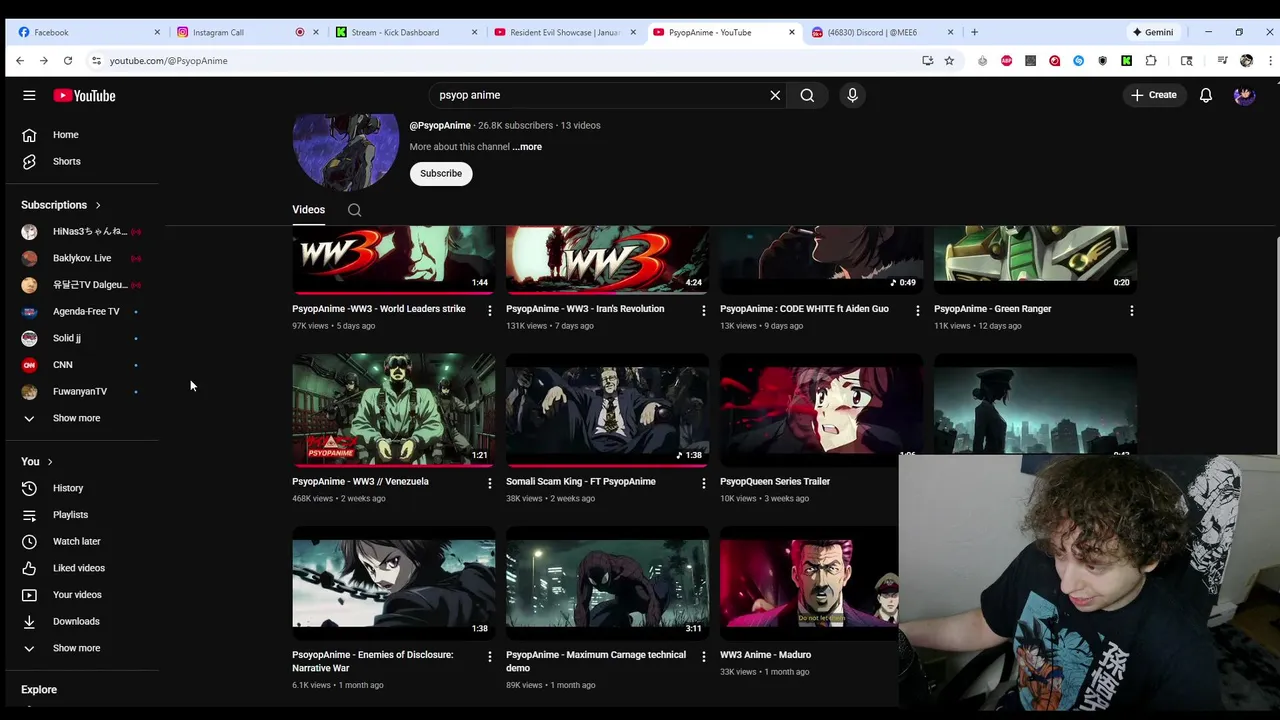This screenshot has width=1280, height=720.
Task: Click the PsyopAnime channel avatar image
Action: click(x=345, y=153)
